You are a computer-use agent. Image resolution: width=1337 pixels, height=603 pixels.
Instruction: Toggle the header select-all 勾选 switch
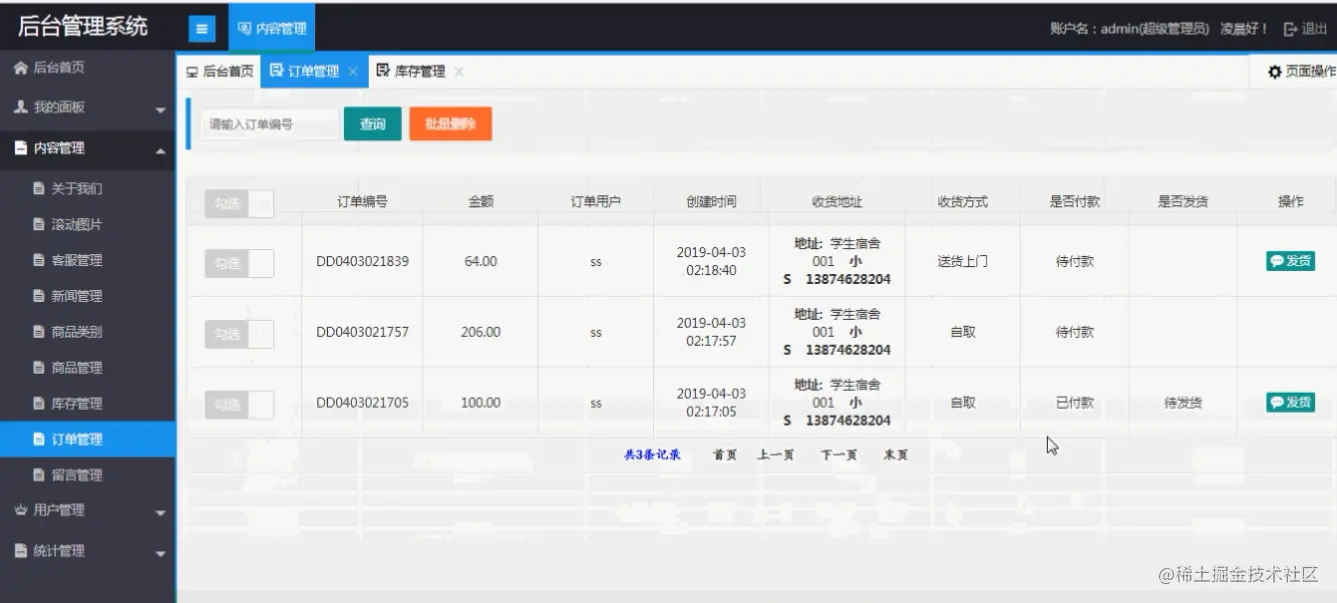coord(239,203)
